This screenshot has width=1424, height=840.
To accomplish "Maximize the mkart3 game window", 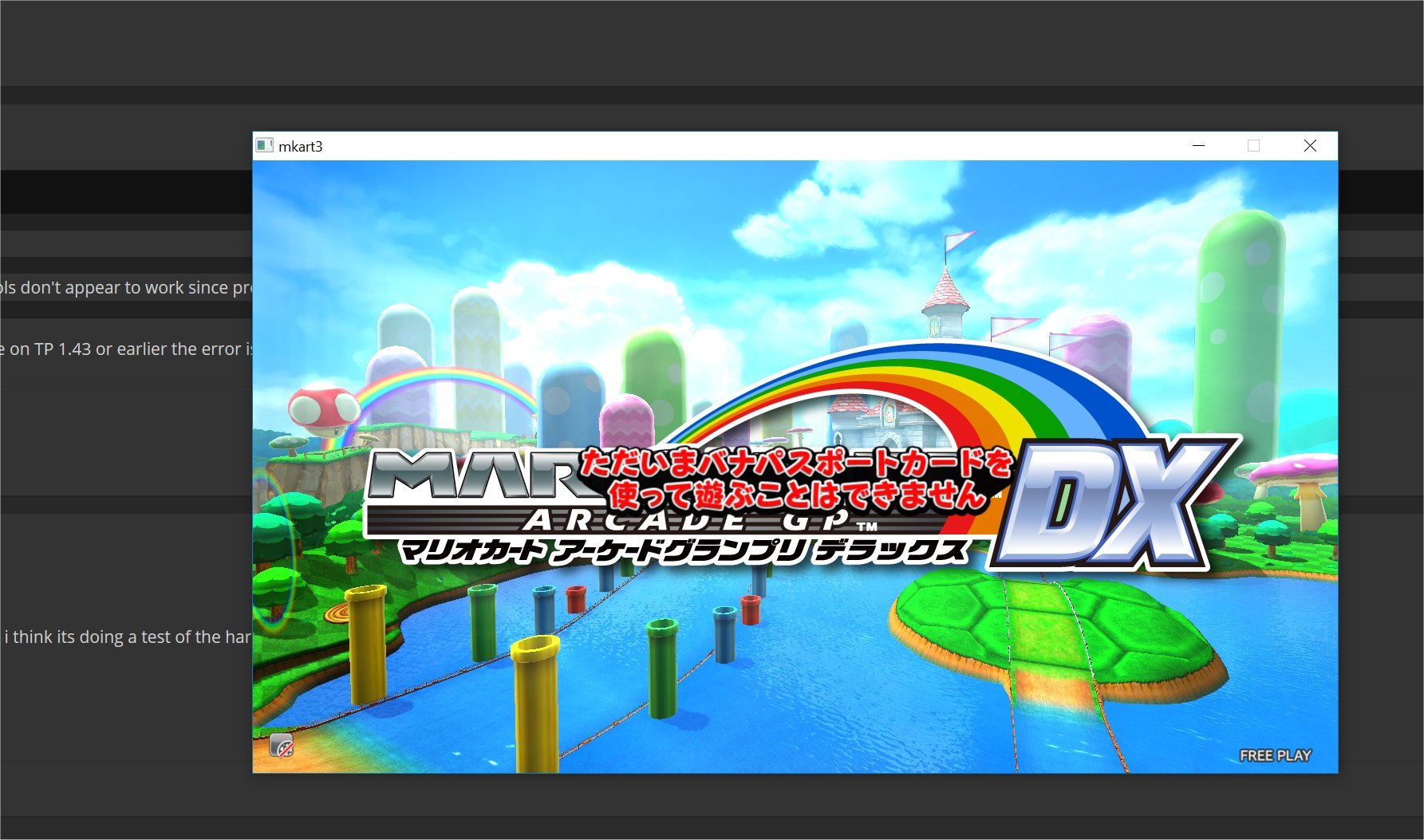I will 1254,146.
